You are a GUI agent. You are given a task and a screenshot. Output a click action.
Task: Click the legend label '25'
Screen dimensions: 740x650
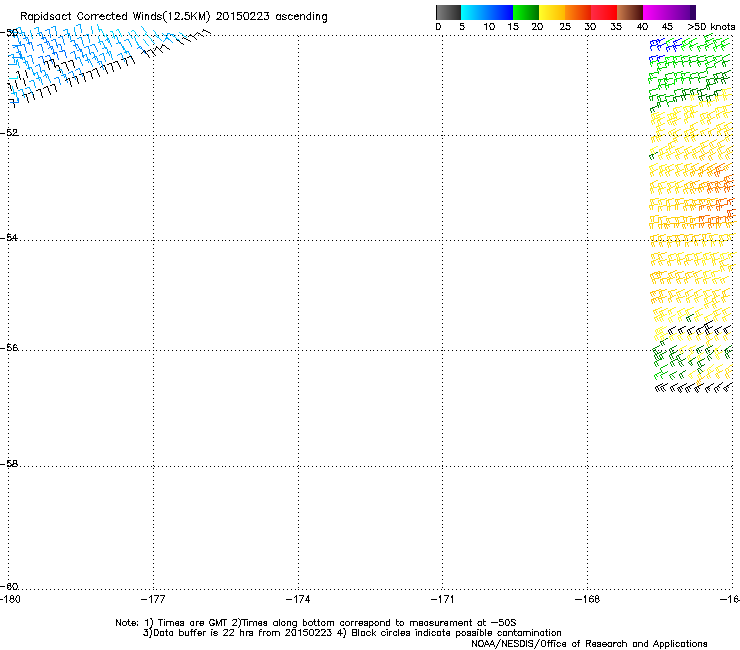tap(565, 27)
